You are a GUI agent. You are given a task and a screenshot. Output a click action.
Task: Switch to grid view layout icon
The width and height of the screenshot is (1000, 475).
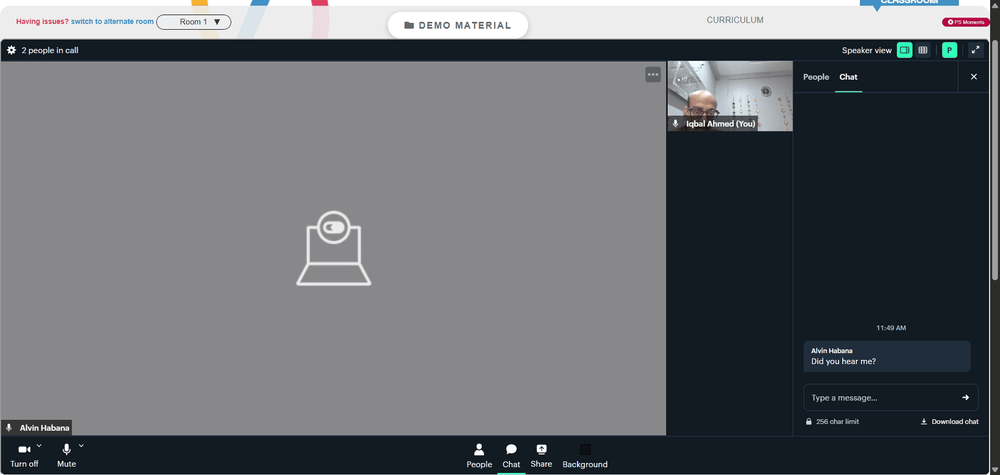[922, 50]
